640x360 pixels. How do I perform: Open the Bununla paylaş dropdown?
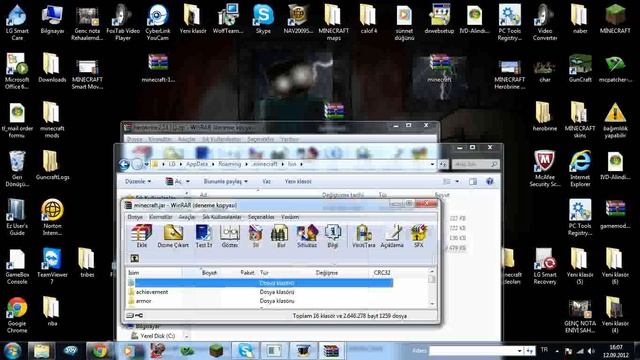pyautogui.click(x=226, y=181)
